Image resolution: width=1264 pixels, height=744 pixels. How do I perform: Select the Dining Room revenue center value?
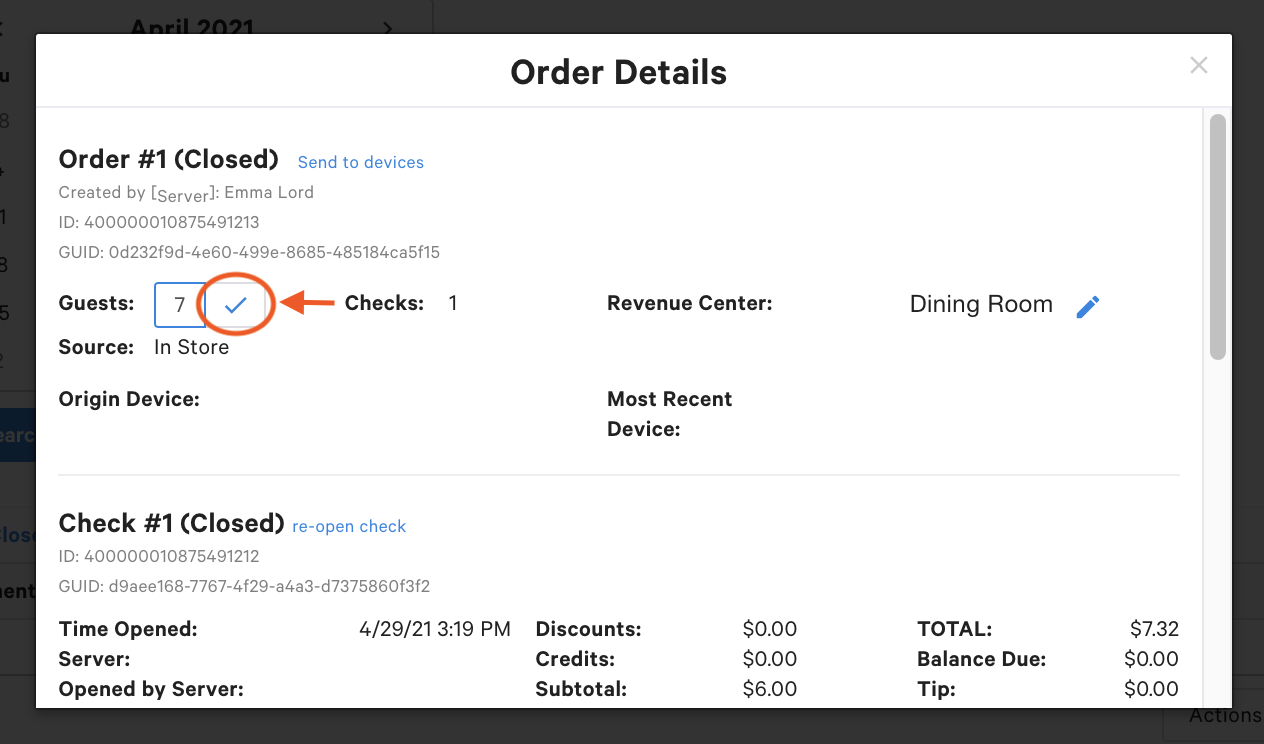tap(981, 305)
